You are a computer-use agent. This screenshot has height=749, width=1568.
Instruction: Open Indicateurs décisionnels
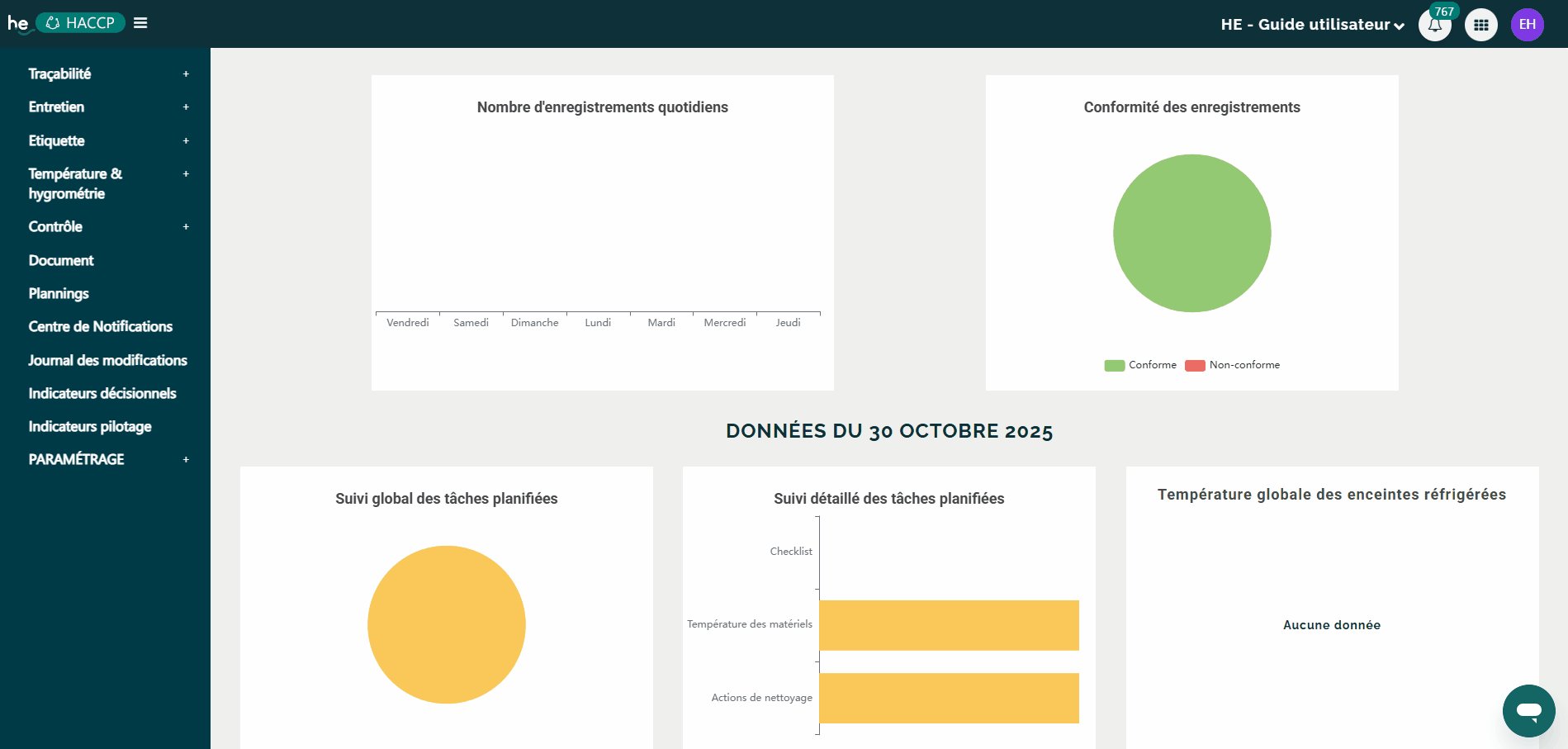[x=102, y=393]
